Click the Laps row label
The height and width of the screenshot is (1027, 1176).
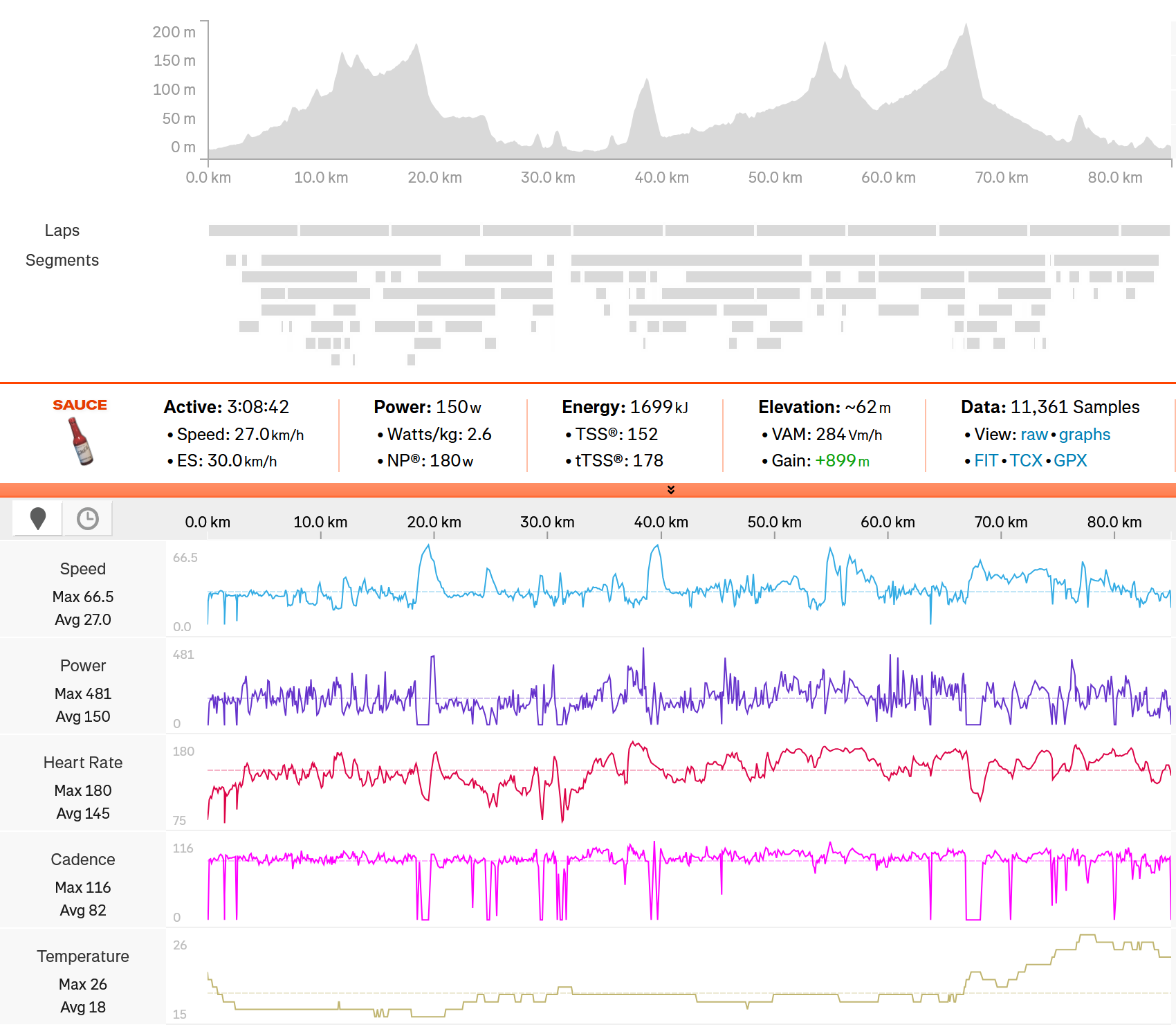pos(62,230)
